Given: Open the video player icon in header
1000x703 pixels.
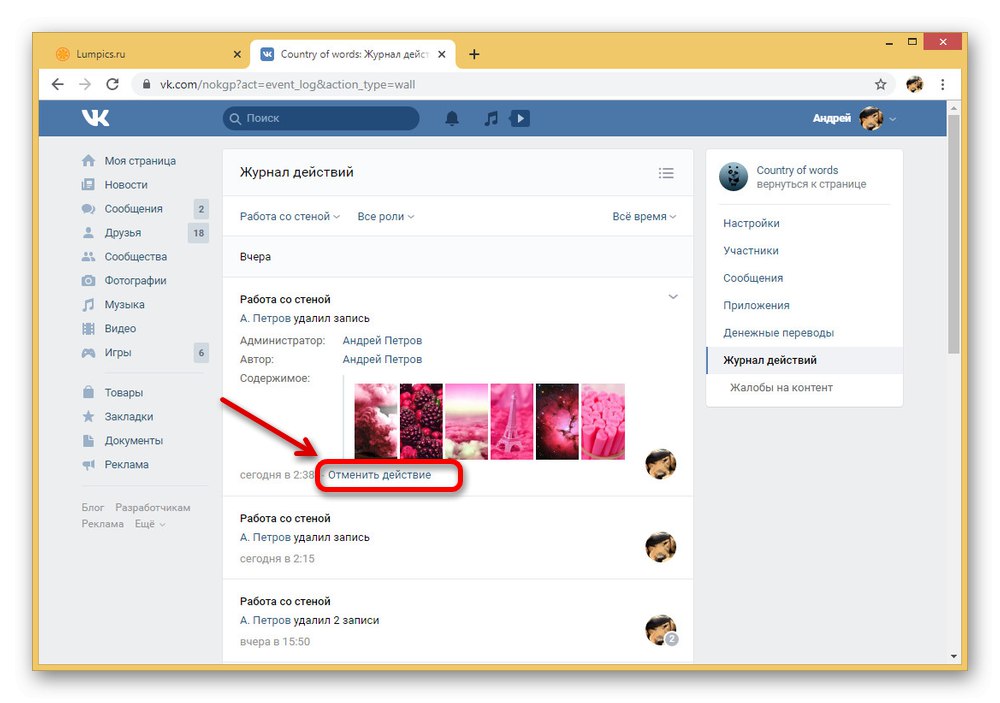Looking at the screenshot, I should click(520, 118).
